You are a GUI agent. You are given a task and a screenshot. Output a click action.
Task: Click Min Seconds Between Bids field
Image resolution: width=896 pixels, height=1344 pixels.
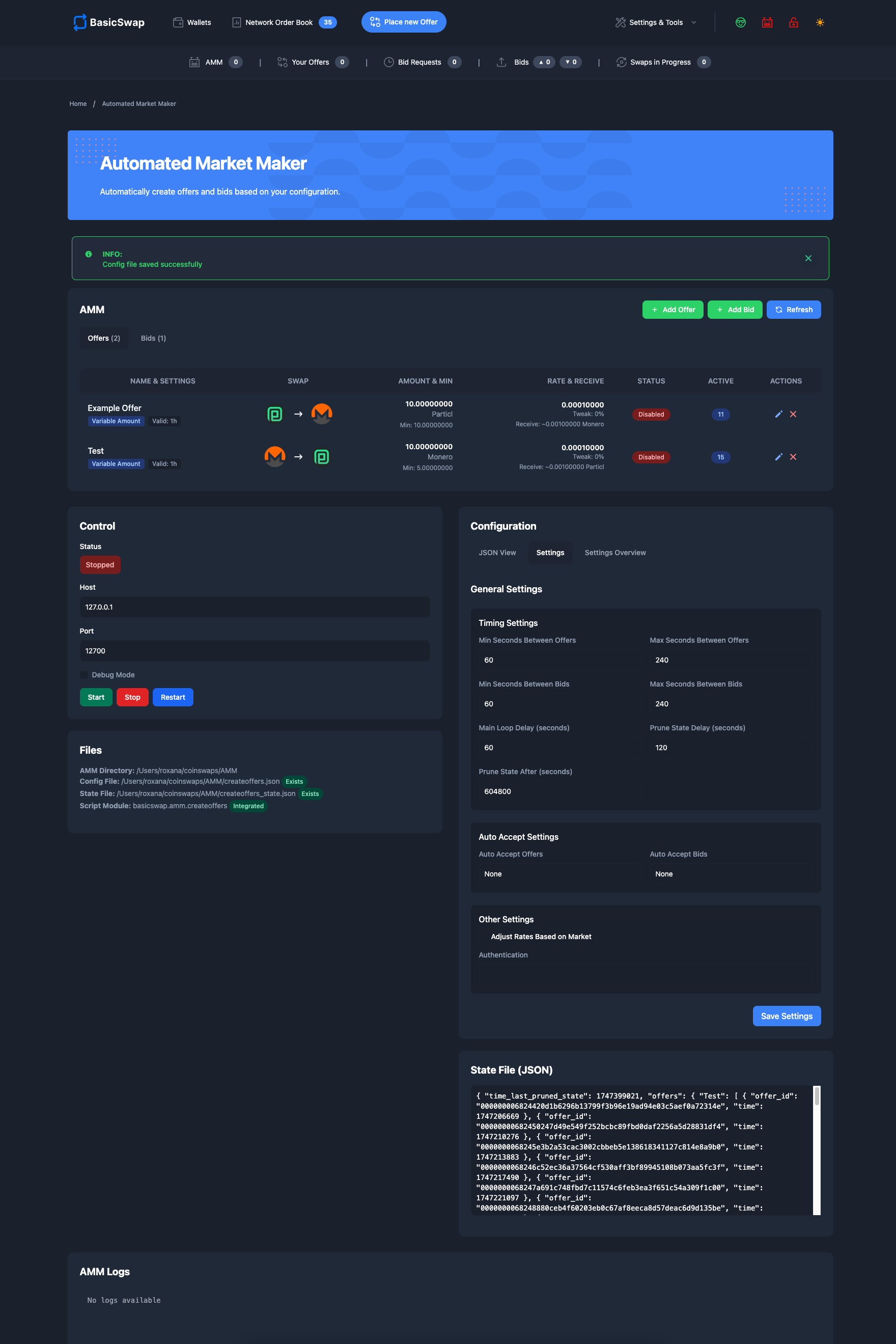560,704
